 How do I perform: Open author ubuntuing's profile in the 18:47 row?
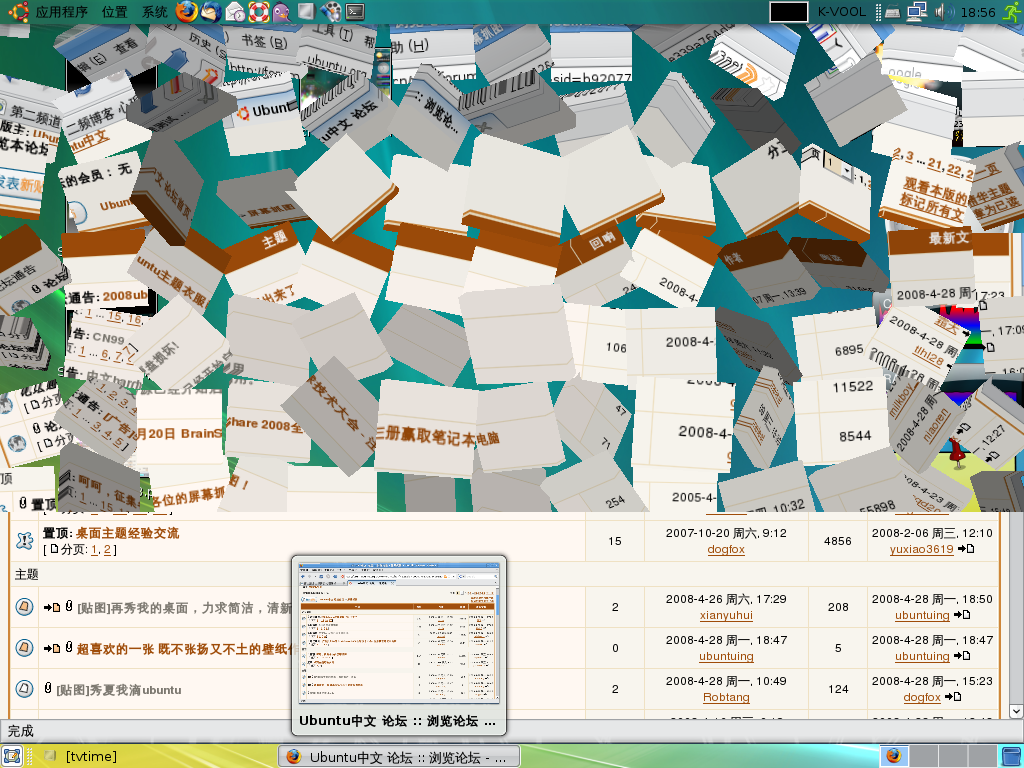(726, 656)
